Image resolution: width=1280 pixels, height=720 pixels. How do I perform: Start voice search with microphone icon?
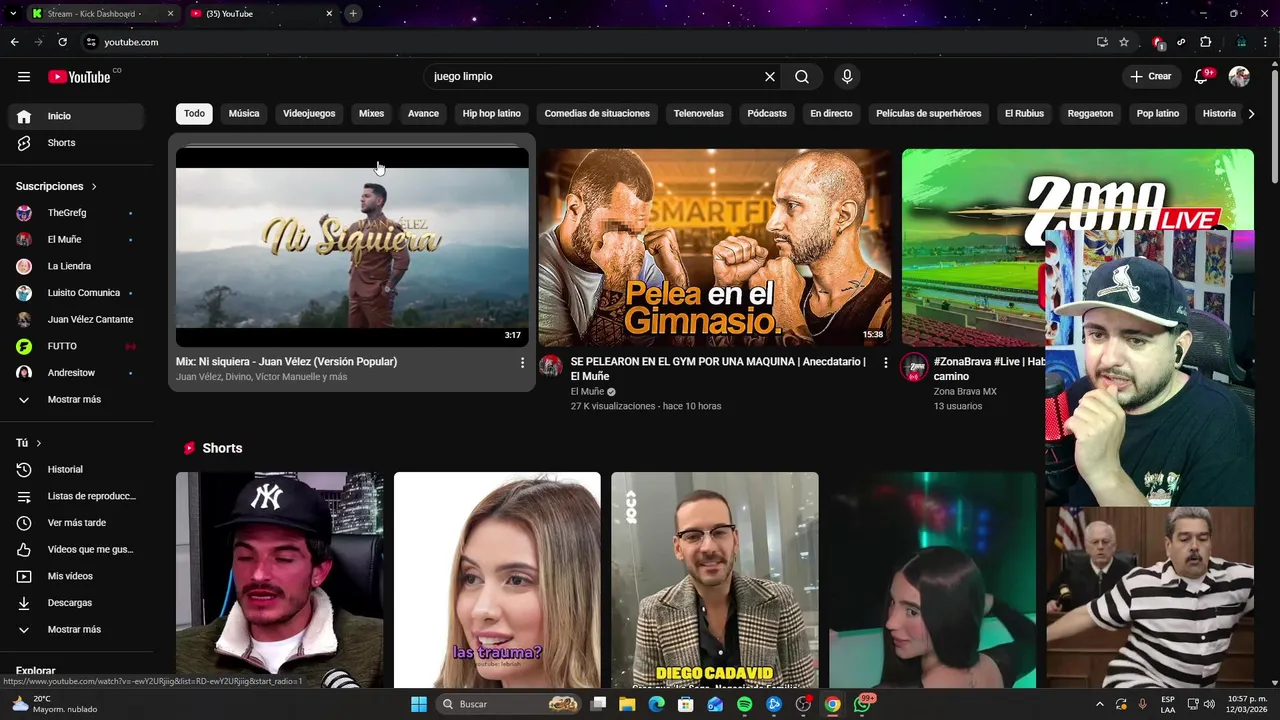point(847,77)
